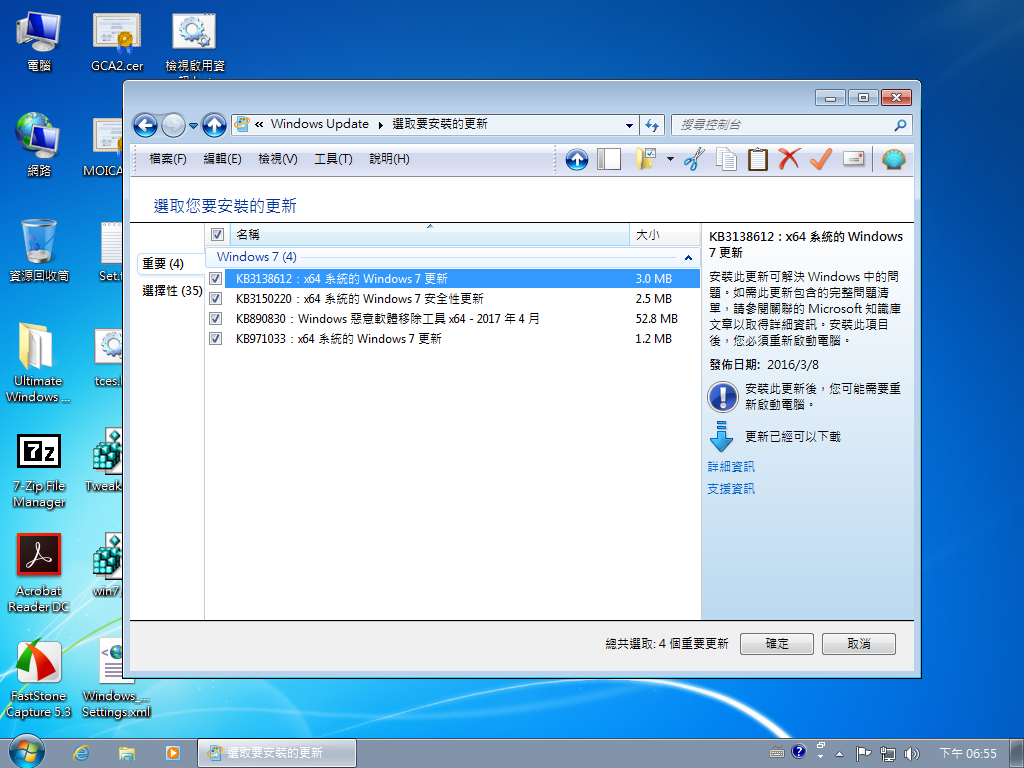Click the clipboard Paste icon
The width and height of the screenshot is (1024, 768).
click(758, 159)
